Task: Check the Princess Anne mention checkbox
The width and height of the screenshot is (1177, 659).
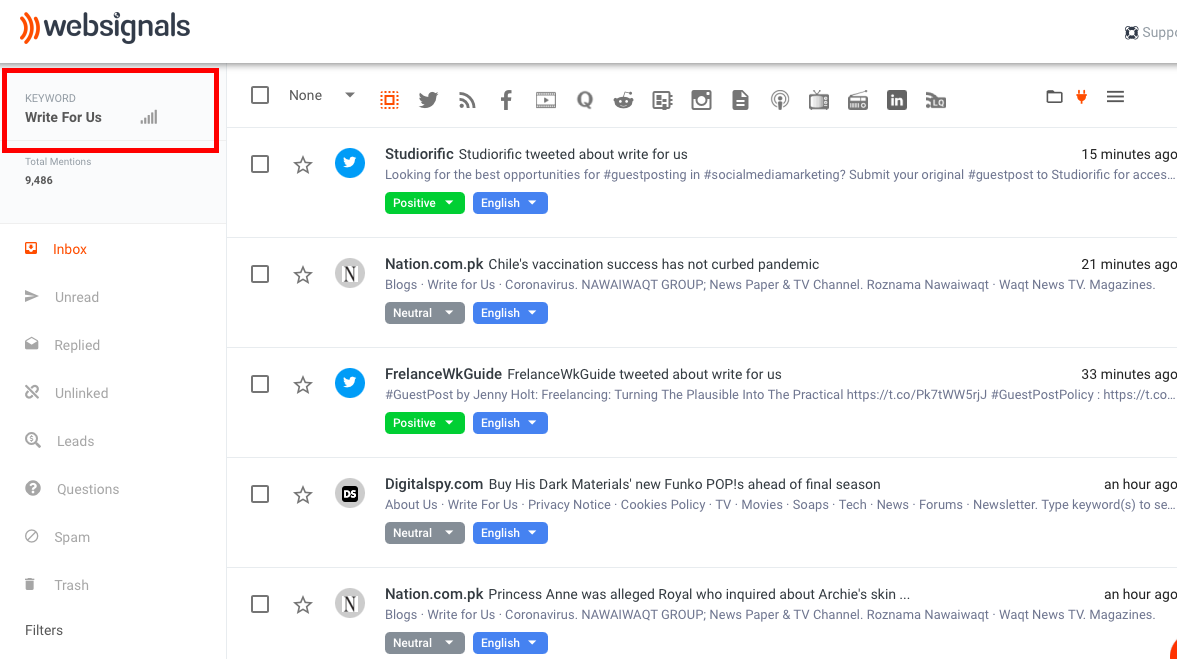Action: click(260, 604)
